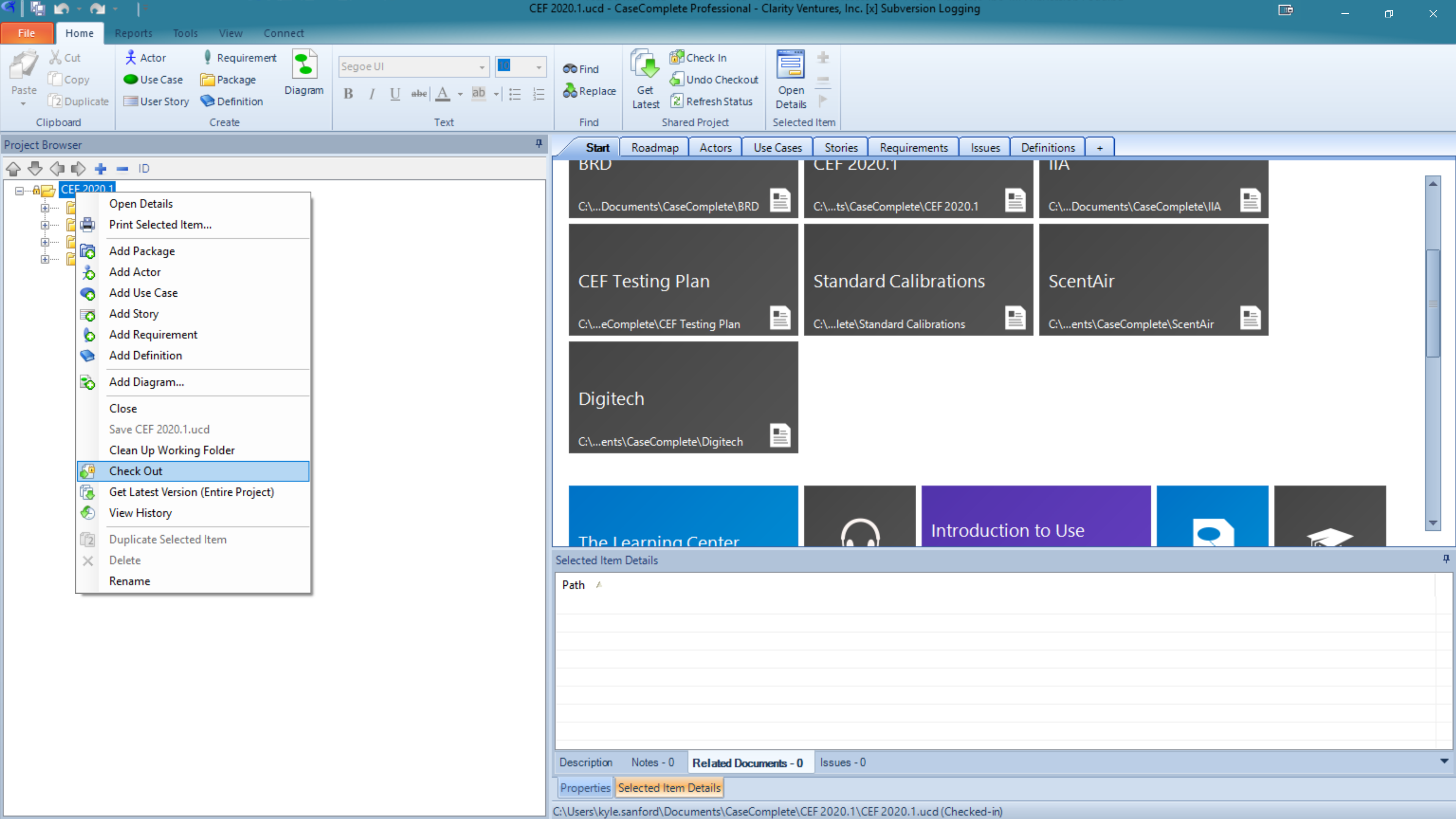Image resolution: width=1456 pixels, height=819 pixels.
Task: Click the right arrow in Project Browser toolbar
Action: click(78, 168)
